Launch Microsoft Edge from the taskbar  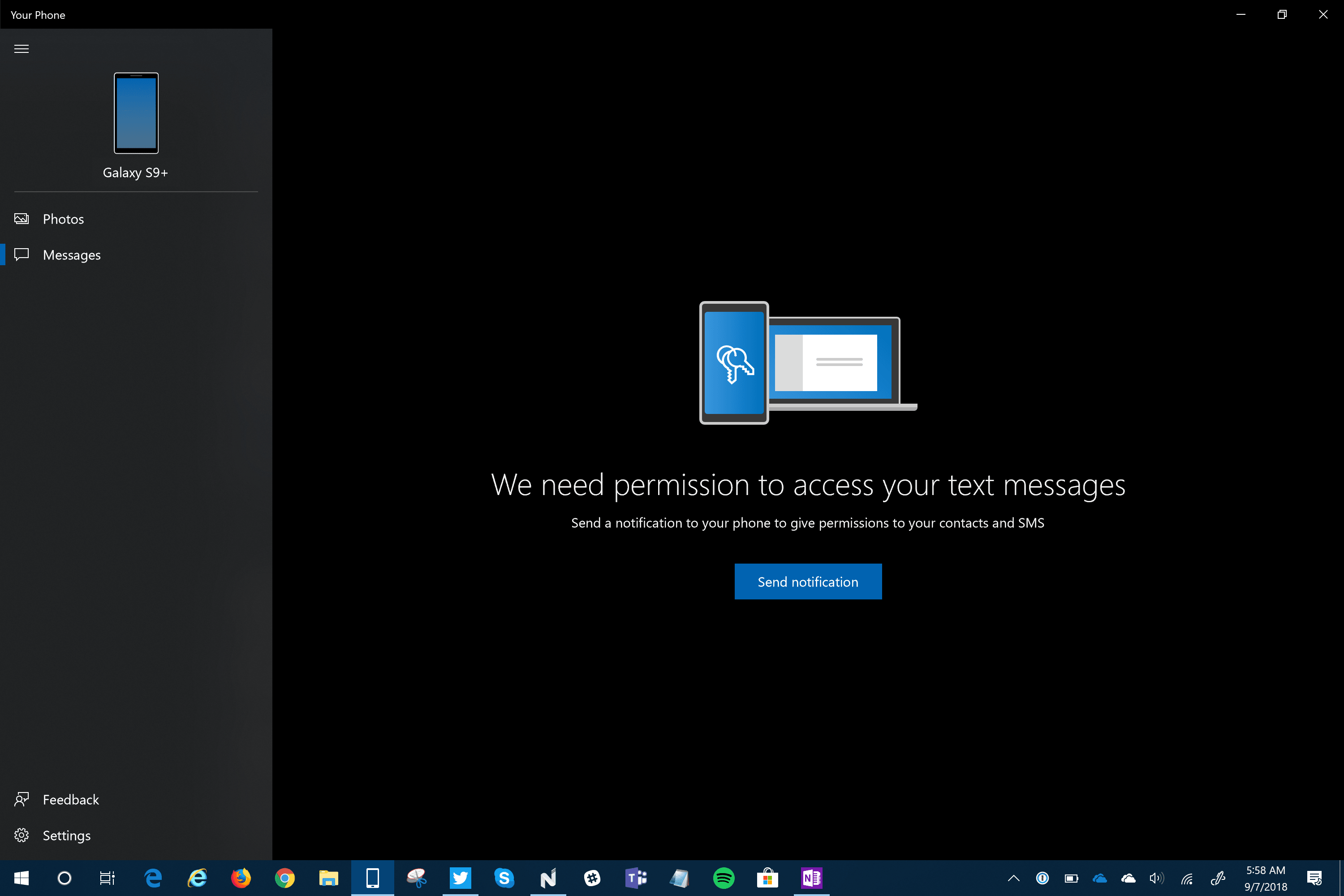[x=152, y=878]
